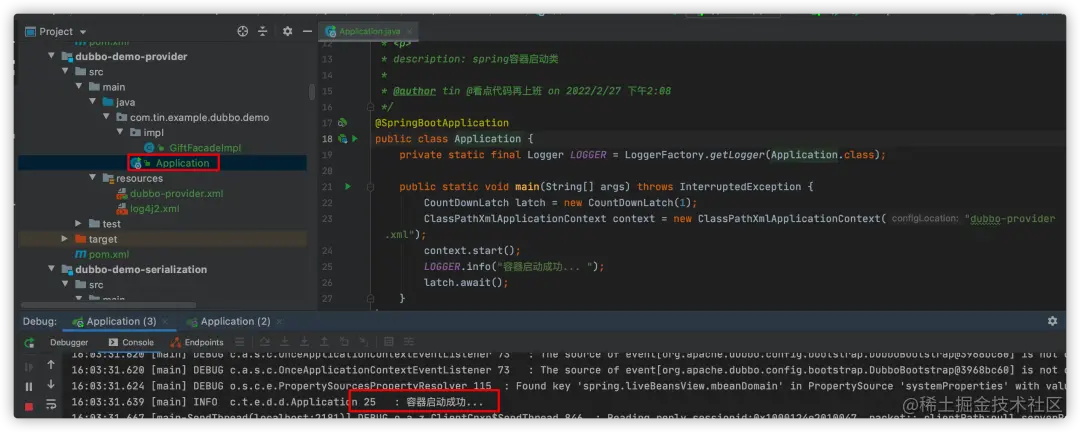The width and height of the screenshot is (1080, 432).
Task: Collapse the provider main folder
Action: pos(79,87)
